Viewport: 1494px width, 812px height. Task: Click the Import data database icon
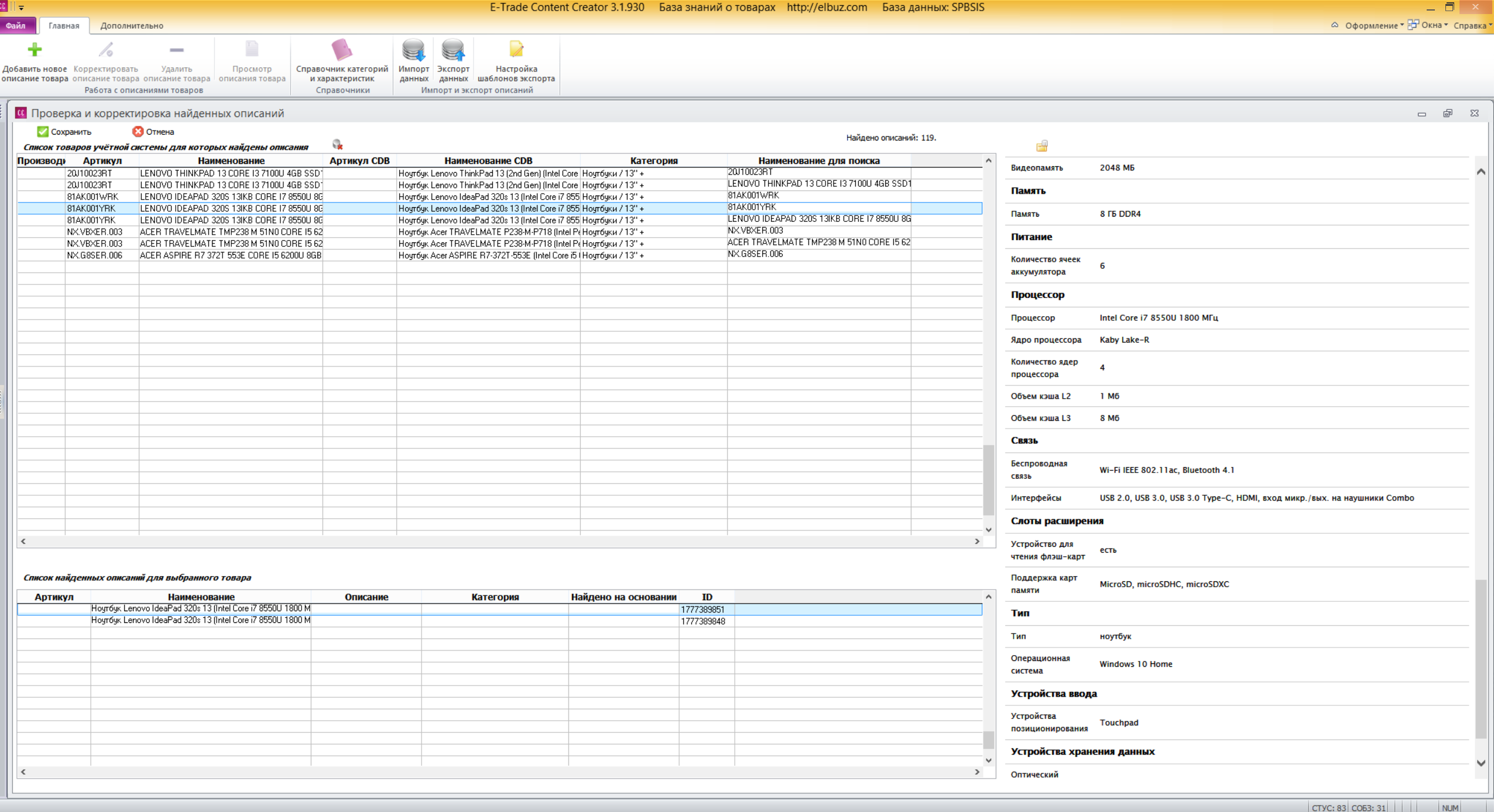click(413, 50)
